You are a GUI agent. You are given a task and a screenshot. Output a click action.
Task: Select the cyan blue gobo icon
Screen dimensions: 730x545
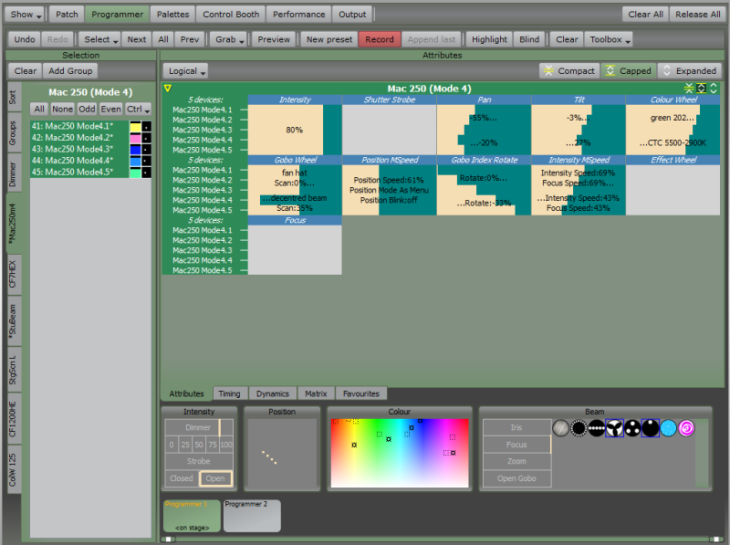[x=668, y=428]
